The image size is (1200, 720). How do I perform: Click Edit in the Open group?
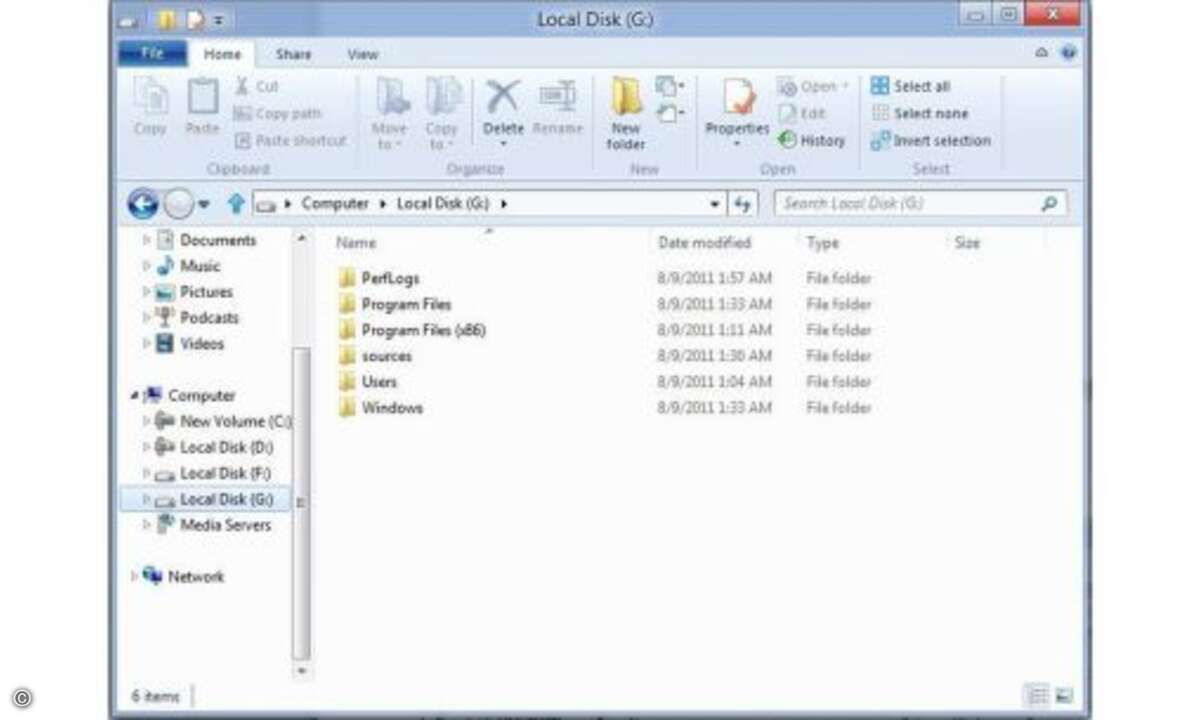(x=802, y=113)
